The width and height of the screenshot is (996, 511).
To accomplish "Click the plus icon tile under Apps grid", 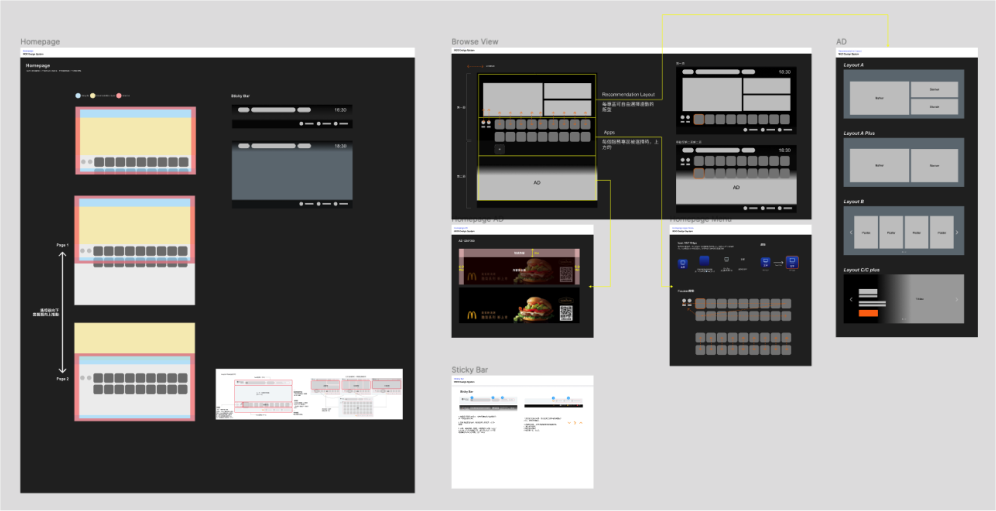I will click(500, 149).
